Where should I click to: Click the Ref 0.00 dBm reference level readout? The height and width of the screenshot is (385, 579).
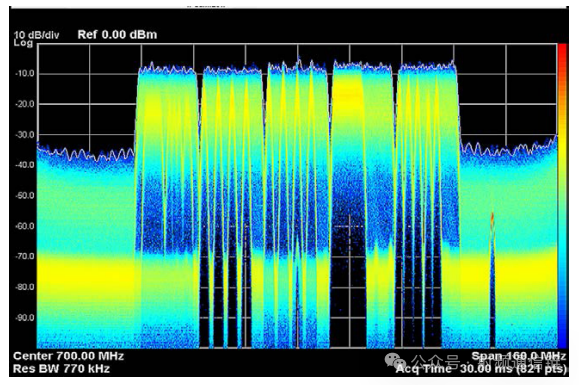point(117,35)
